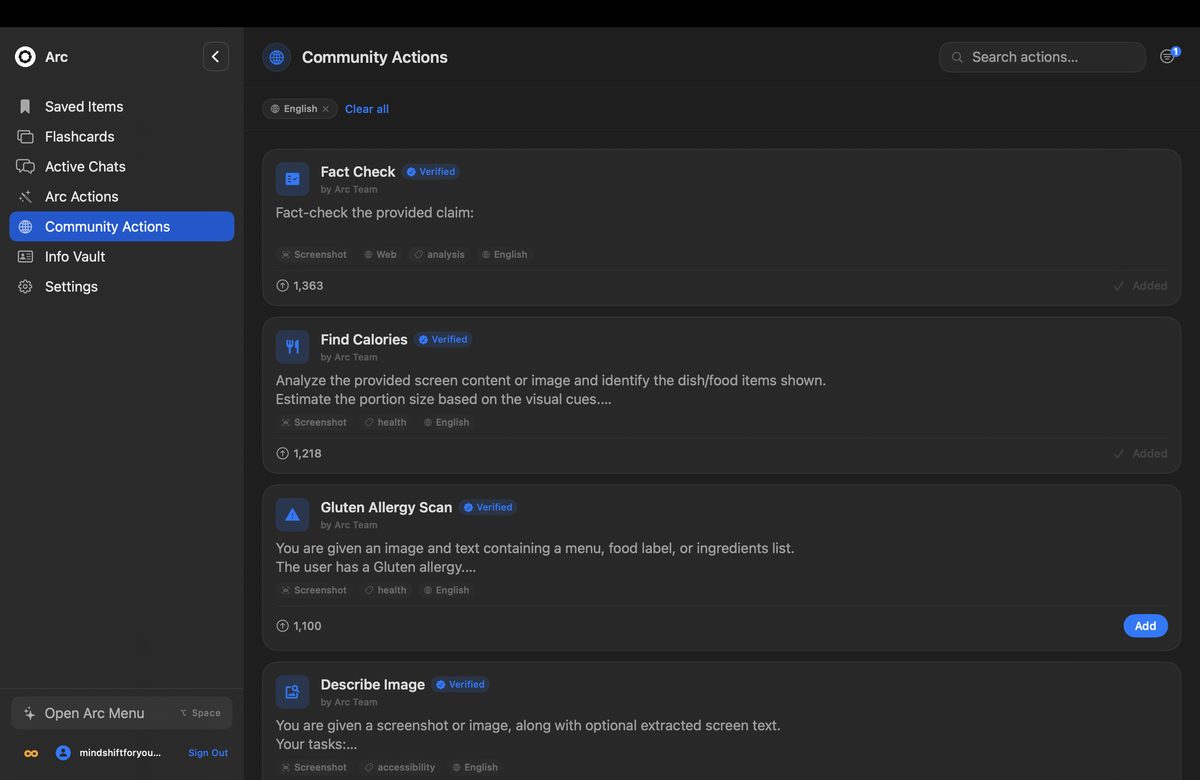
Task: Select the health tag on Find Calories
Action: point(385,423)
